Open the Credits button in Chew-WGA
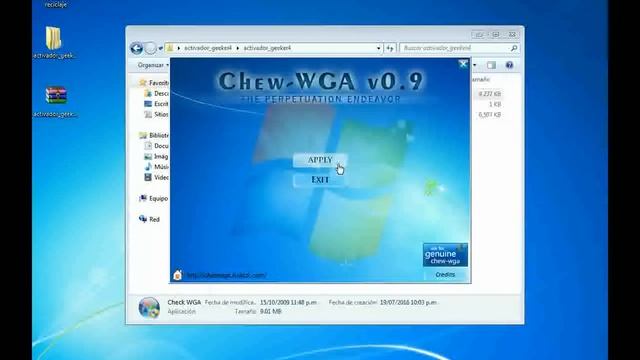This screenshot has height=360, width=640. 445,275
